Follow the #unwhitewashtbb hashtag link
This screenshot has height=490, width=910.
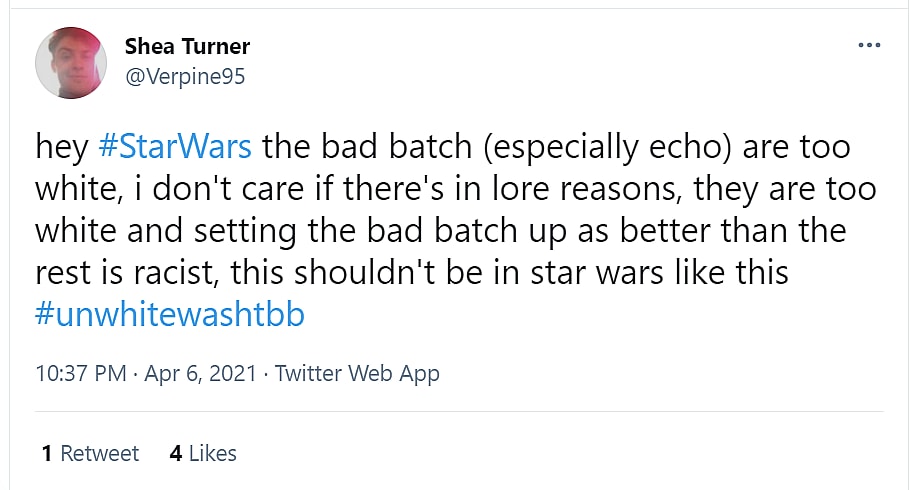pyautogui.click(x=169, y=315)
